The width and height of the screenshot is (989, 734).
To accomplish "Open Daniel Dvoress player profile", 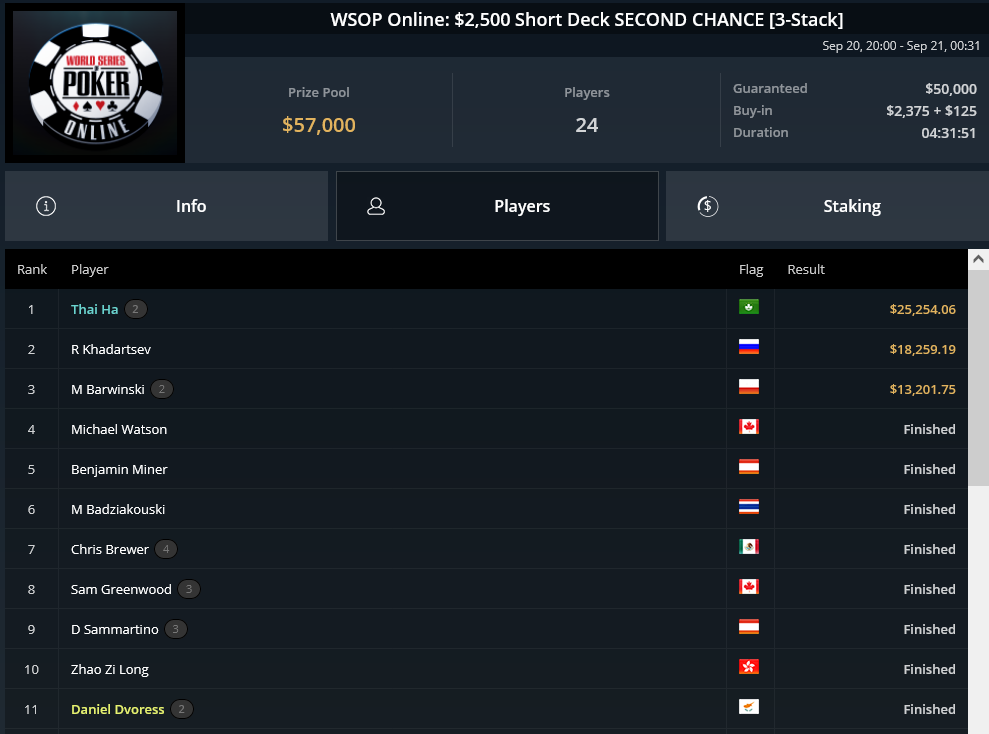I will (x=117, y=709).
